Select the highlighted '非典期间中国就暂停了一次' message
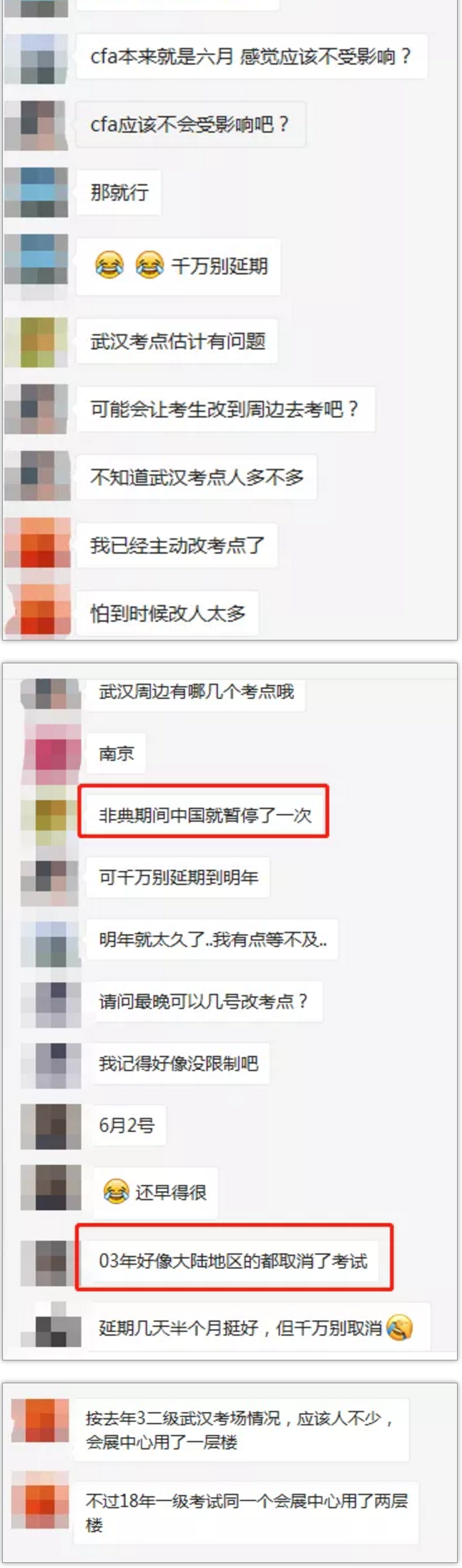 pyautogui.click(x=205, y=815)
